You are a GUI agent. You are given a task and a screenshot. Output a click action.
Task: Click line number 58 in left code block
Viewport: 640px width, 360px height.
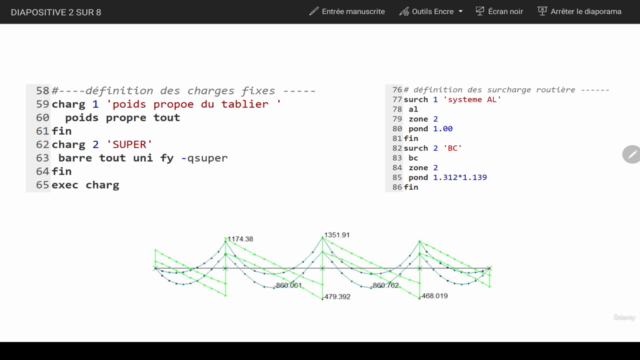coord(42,91)
